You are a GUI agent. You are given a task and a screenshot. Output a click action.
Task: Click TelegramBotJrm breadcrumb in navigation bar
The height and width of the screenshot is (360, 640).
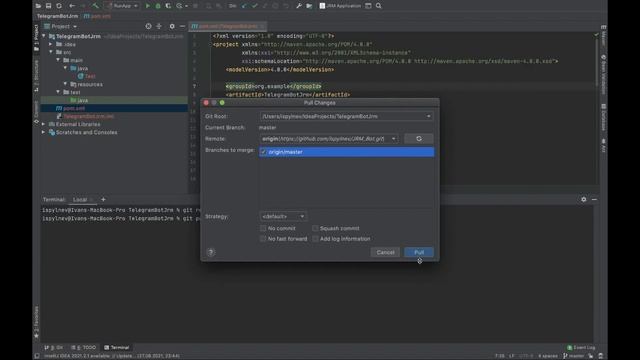[x=57, y=16]
